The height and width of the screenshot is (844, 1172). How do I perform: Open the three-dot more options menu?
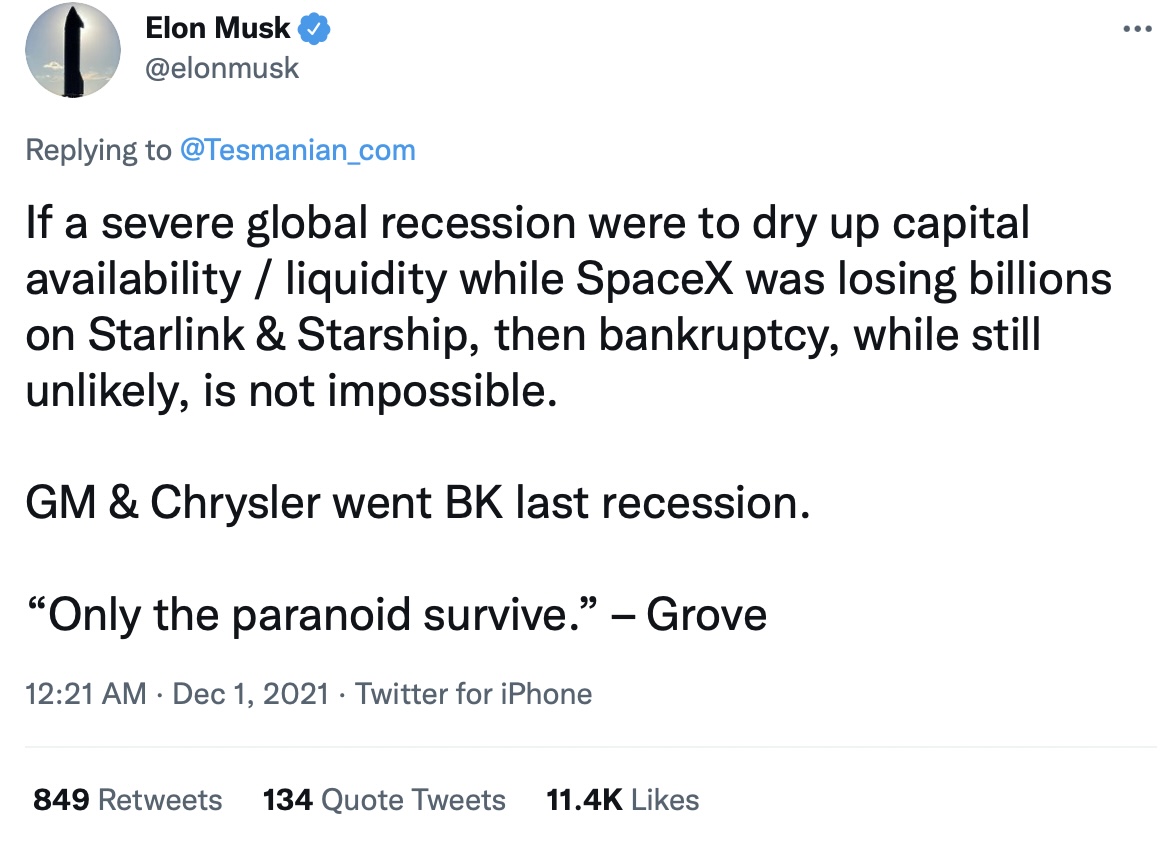[x=1137, y=29]
